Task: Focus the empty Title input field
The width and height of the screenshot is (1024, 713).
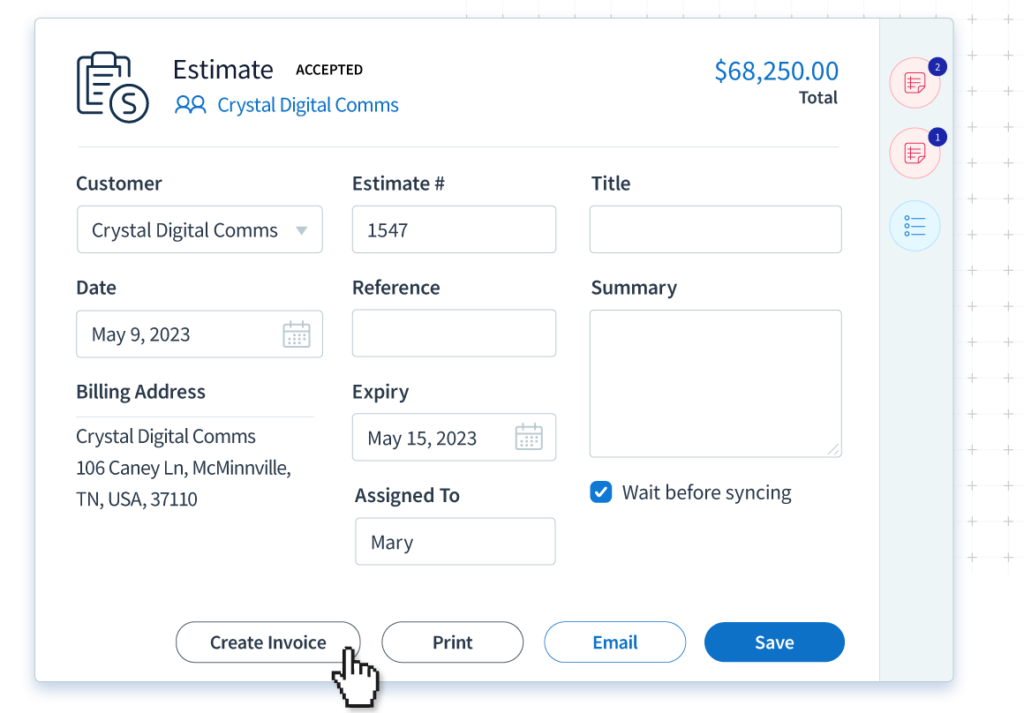Action: pyautogui.click(x=715, y=230)
